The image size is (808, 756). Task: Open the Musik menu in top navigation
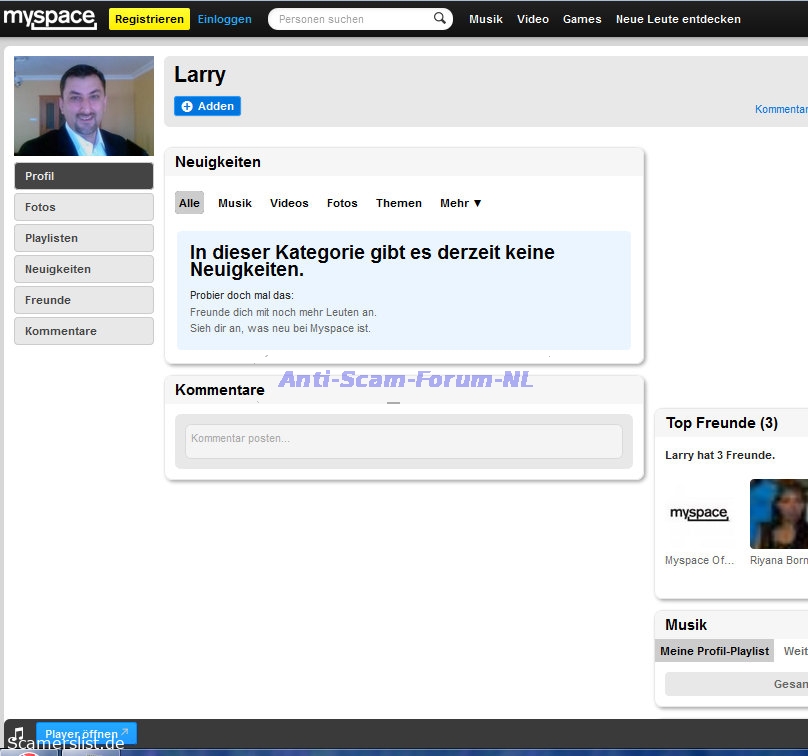coord(486,19)
